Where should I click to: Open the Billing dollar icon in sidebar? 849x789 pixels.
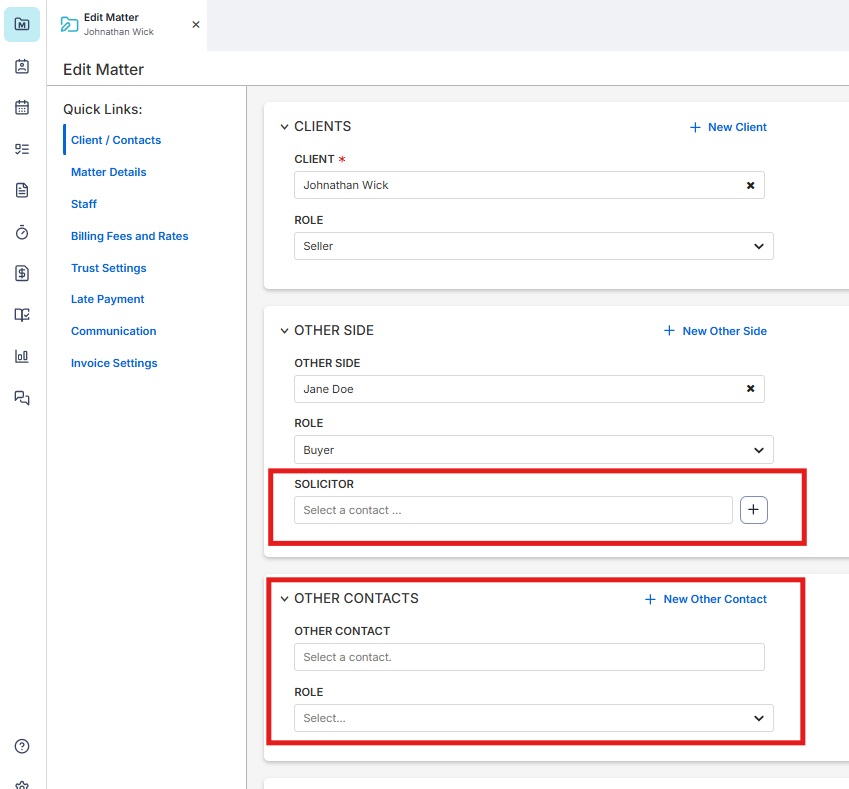pos(22,273)
